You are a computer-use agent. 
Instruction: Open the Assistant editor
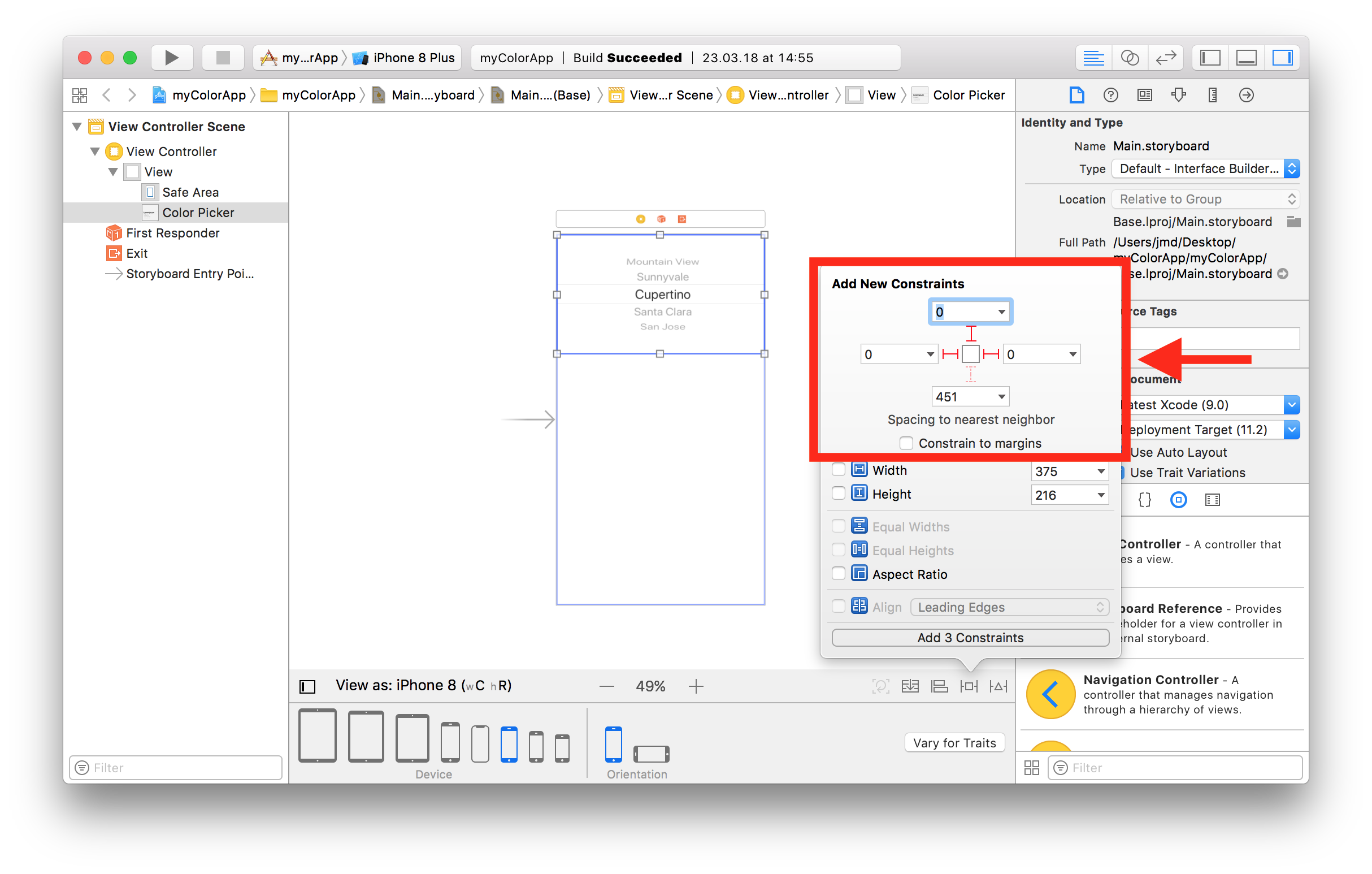(x=1129, y=58)
